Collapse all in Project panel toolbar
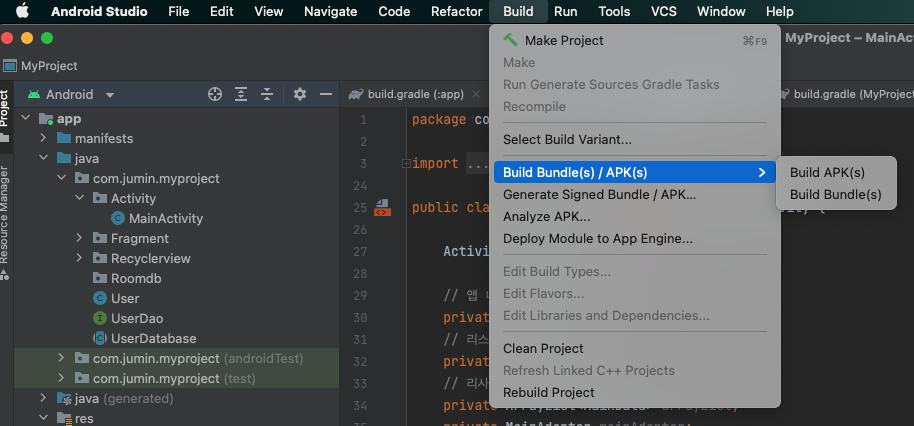Image resolution: width=914 pixels, height=426 pixels. pyautogui.click(x=267, y=94)
